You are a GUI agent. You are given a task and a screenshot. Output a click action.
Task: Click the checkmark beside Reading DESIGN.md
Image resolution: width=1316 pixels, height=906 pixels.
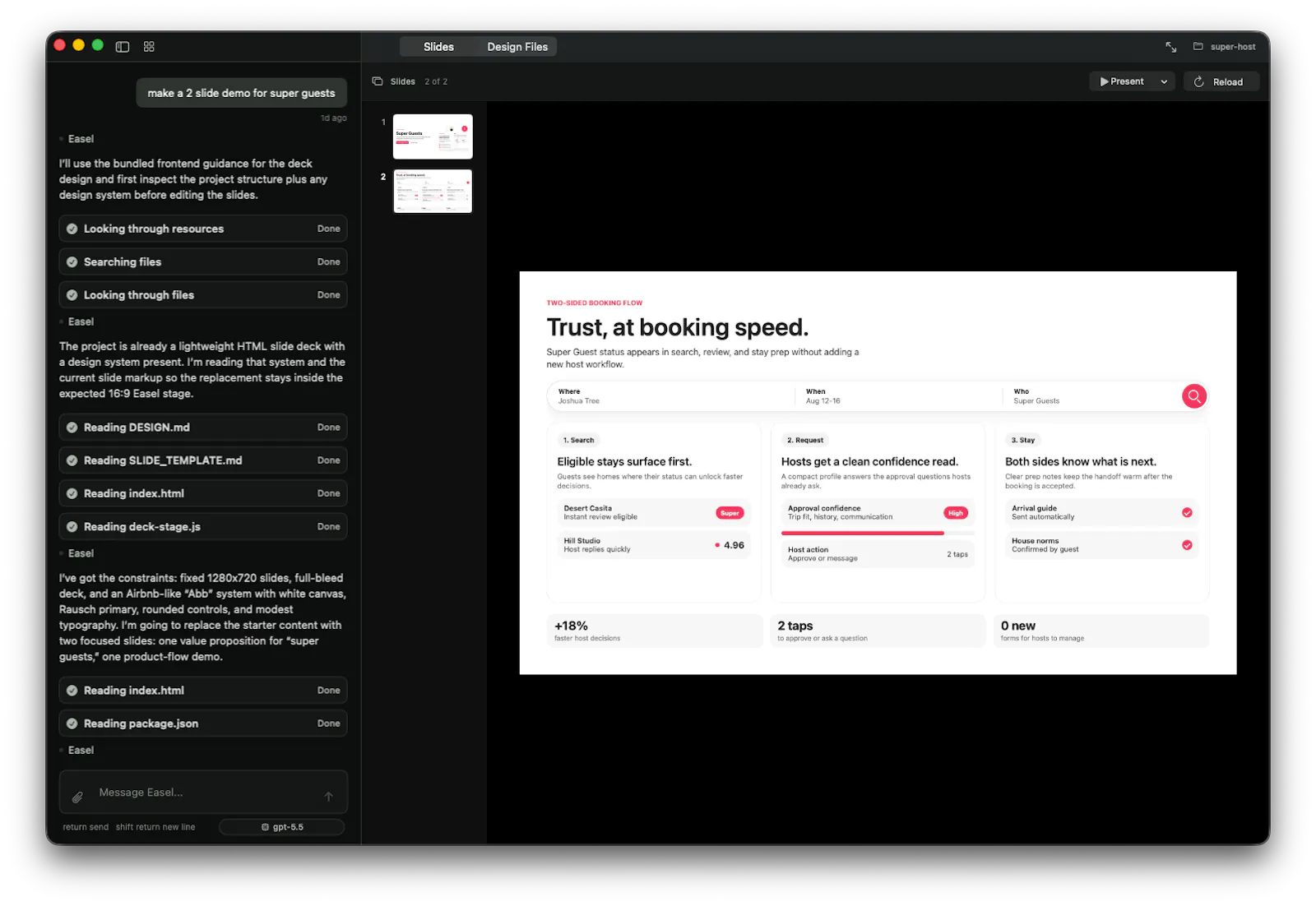pyautogui.click(x=72, y=428)
